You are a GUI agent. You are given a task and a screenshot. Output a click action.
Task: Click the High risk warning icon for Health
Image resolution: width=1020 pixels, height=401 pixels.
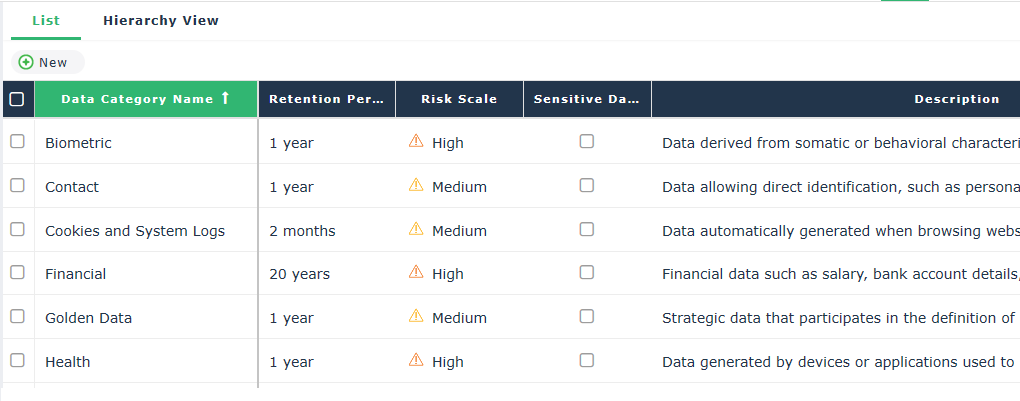(x=416, y=361)
